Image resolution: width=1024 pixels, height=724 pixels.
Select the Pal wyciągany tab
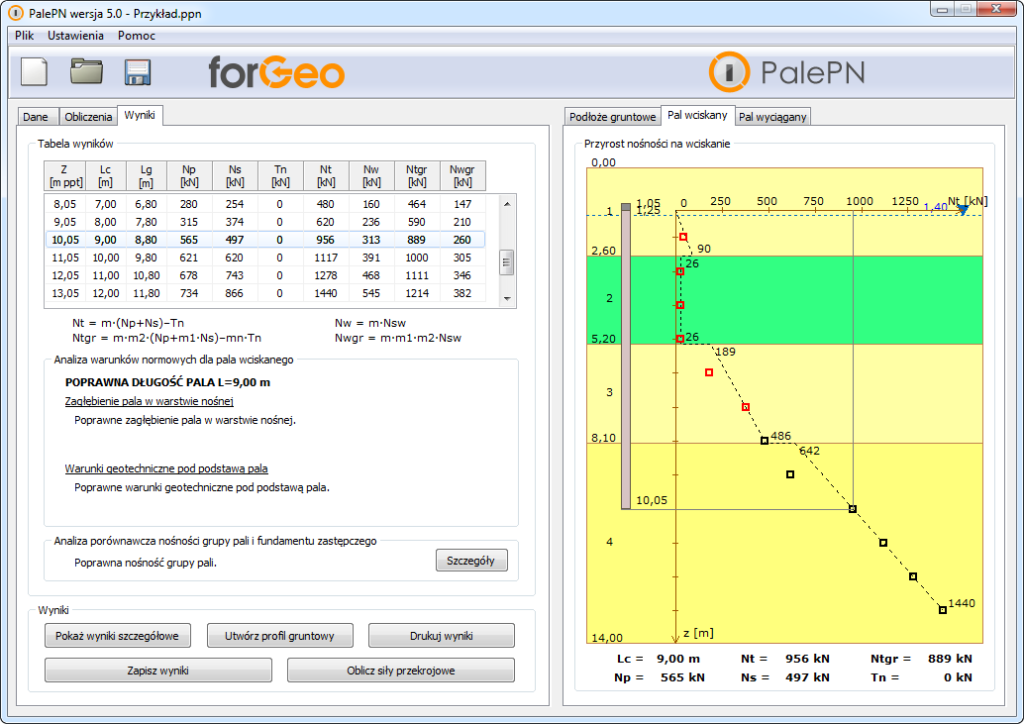click(x=773, y=117)
